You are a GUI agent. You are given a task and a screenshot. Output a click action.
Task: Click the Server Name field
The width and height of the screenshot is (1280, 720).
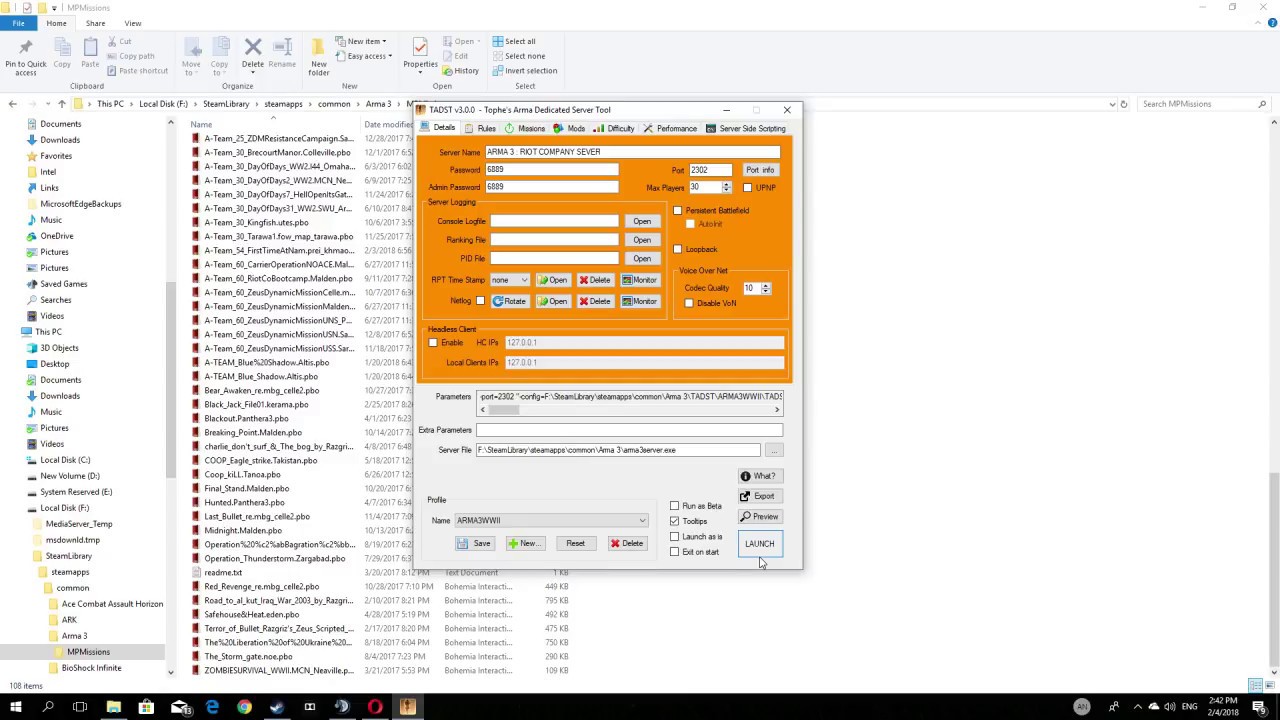[632, 152]
